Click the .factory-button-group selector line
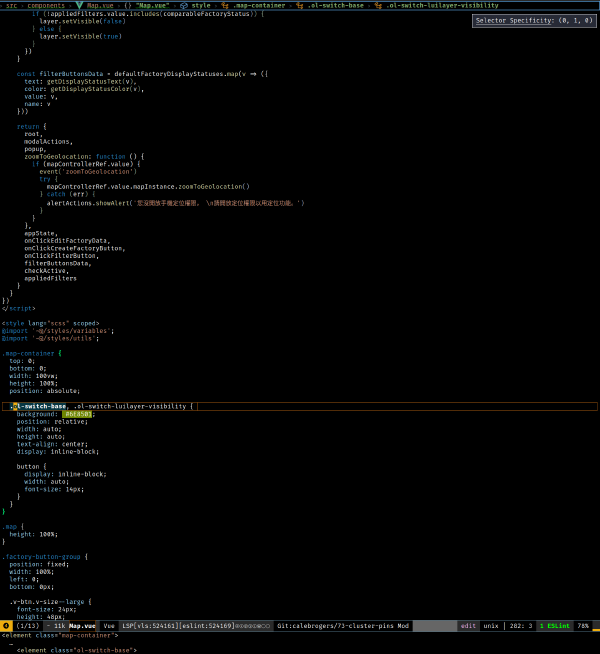Screen dimensions: 600x654 tap(45, 557)
